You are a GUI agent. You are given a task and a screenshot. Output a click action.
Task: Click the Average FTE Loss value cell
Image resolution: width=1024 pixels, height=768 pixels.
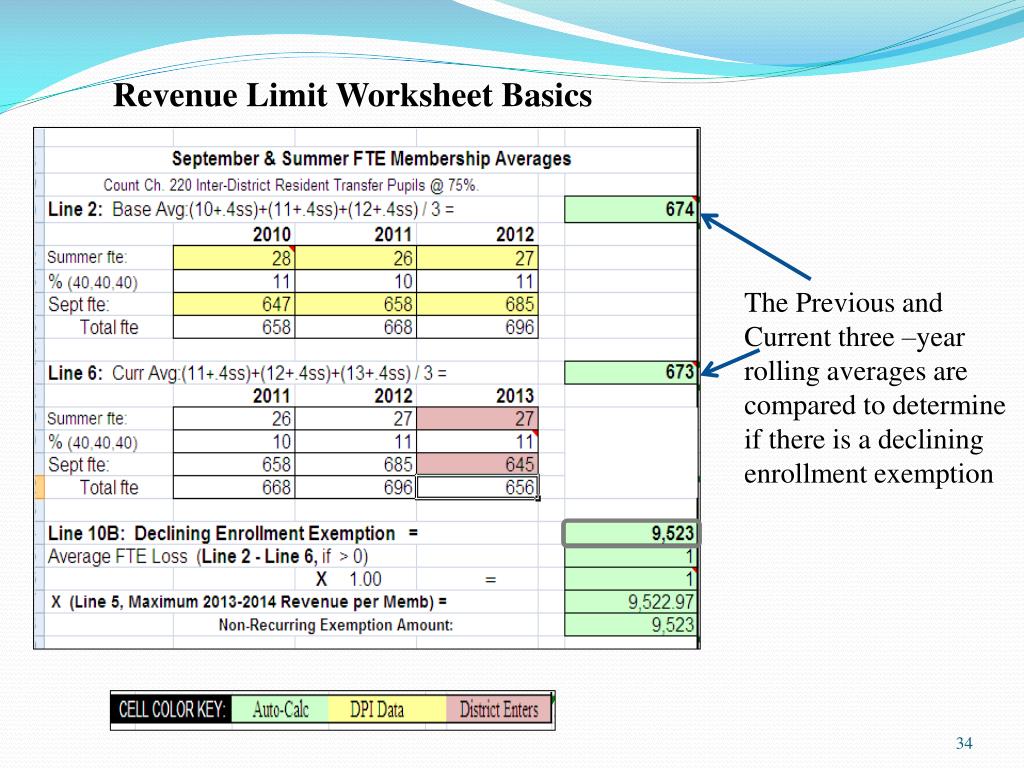click(631, 556)
